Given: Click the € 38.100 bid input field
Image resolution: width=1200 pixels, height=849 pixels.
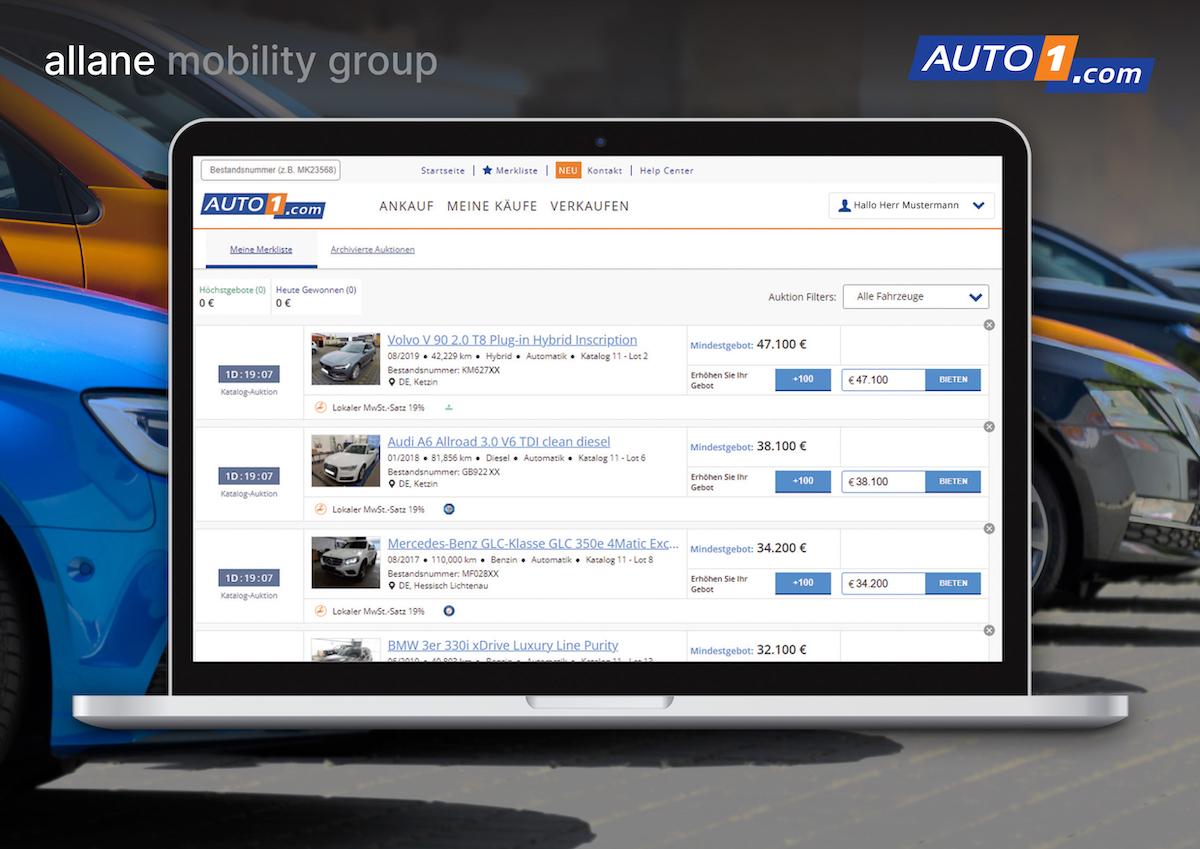Looking at the screenshot, I should click(x=884, y=481).
